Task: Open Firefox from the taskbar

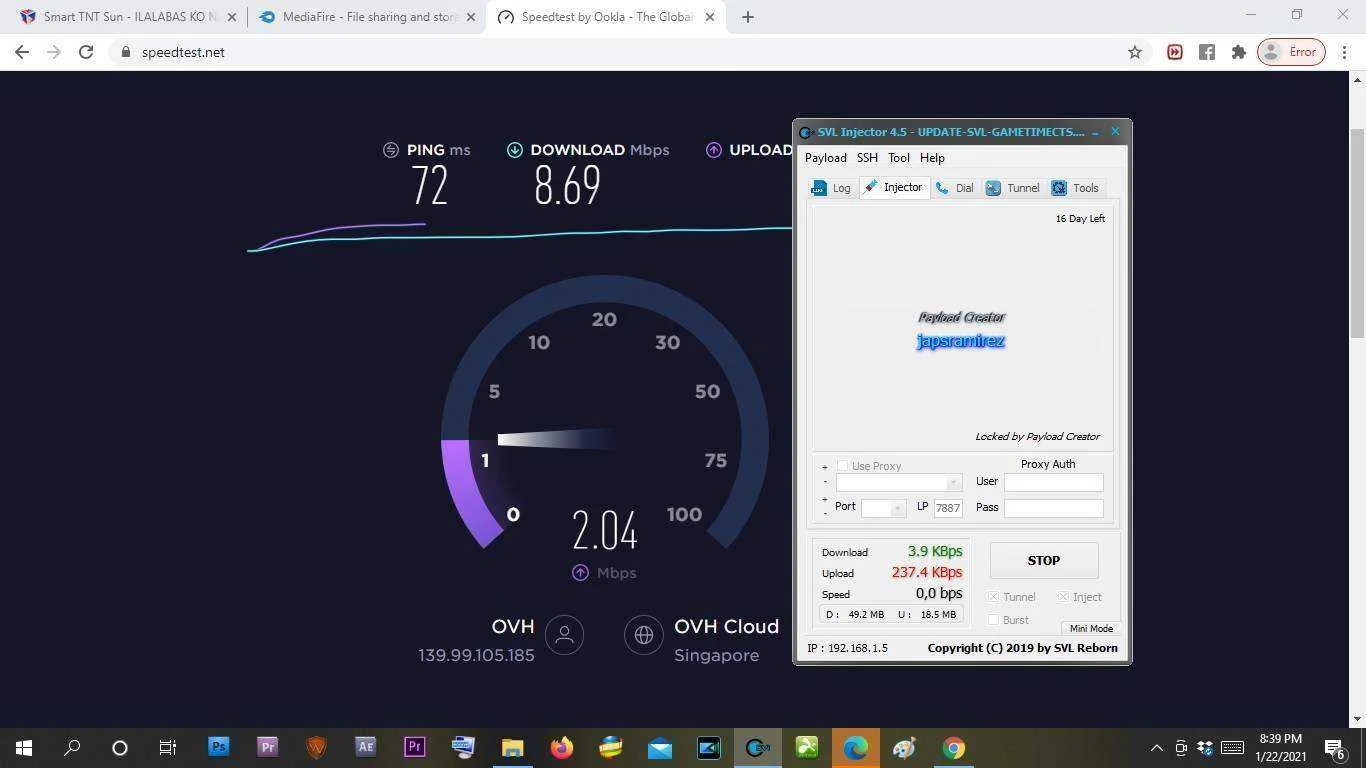Action: click(x=561, y=747)
